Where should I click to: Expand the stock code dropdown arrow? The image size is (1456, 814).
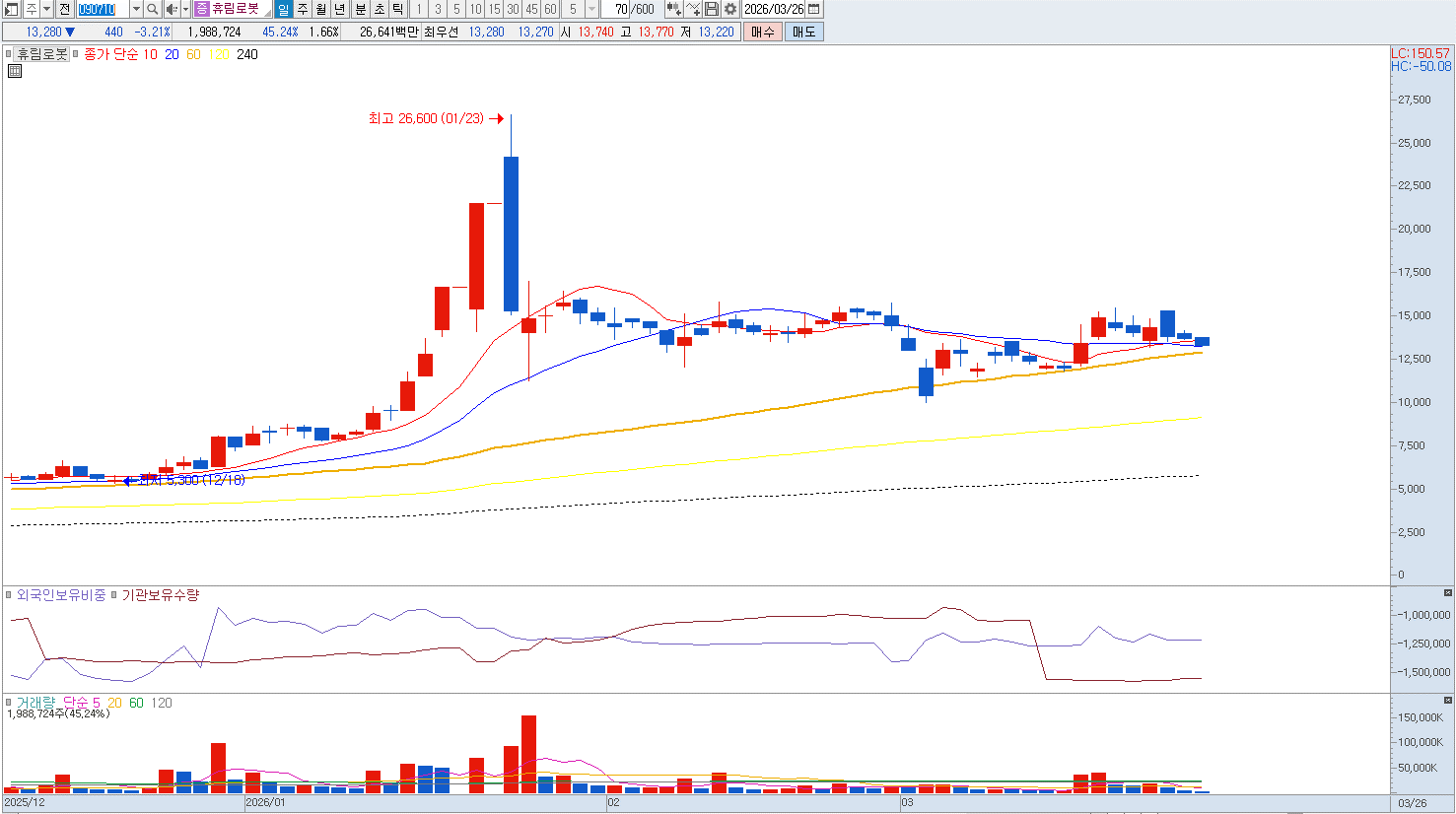136,9
